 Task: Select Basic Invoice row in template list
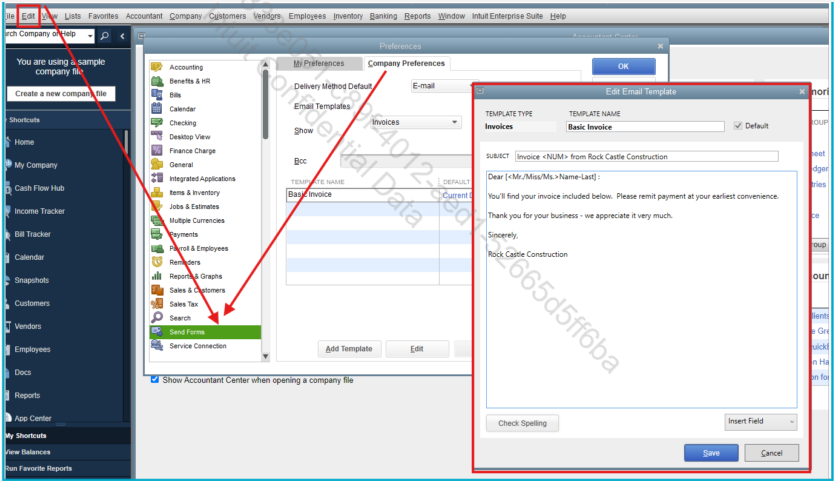[379, 194]
